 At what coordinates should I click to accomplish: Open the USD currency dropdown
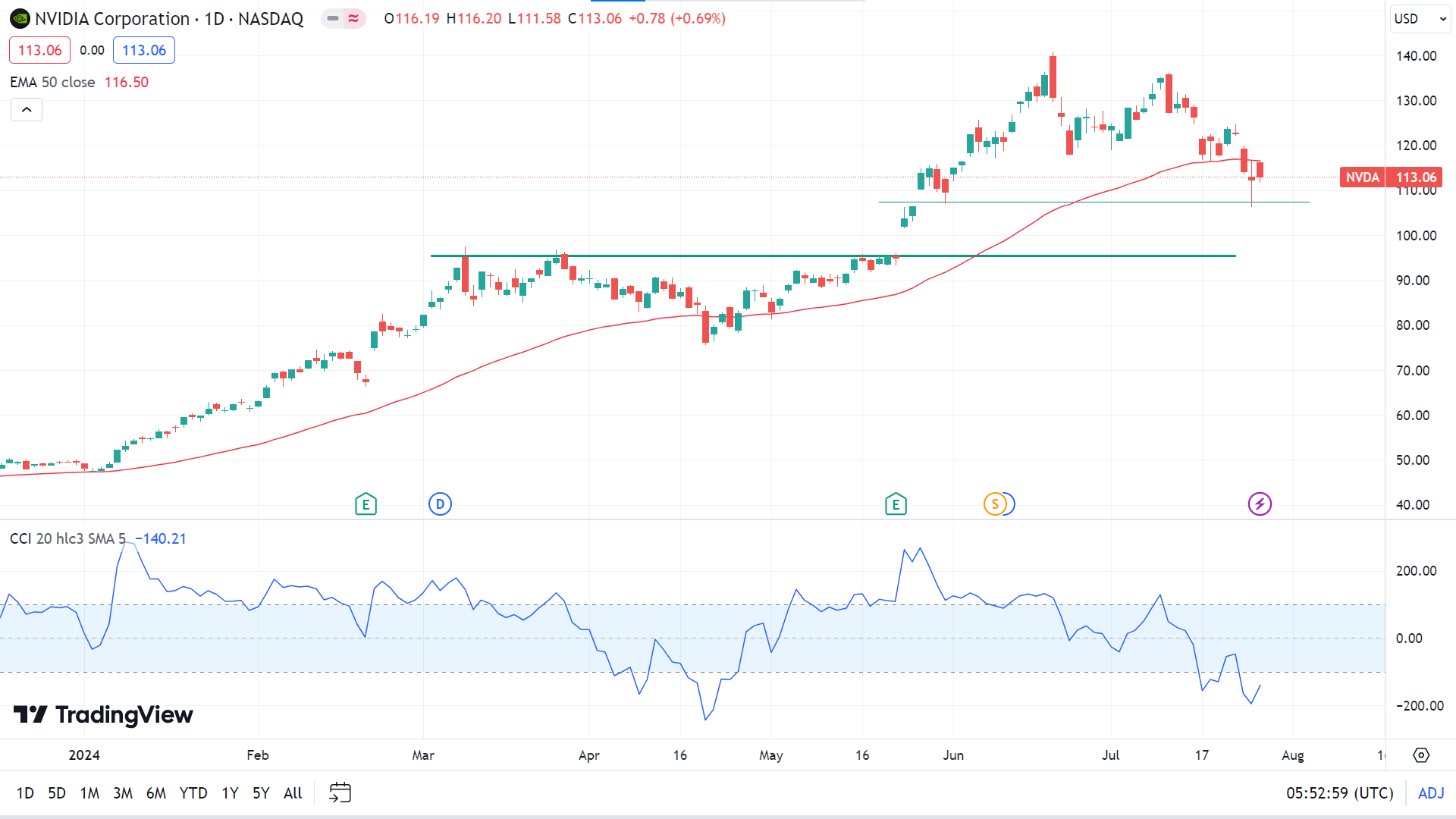1420,19
